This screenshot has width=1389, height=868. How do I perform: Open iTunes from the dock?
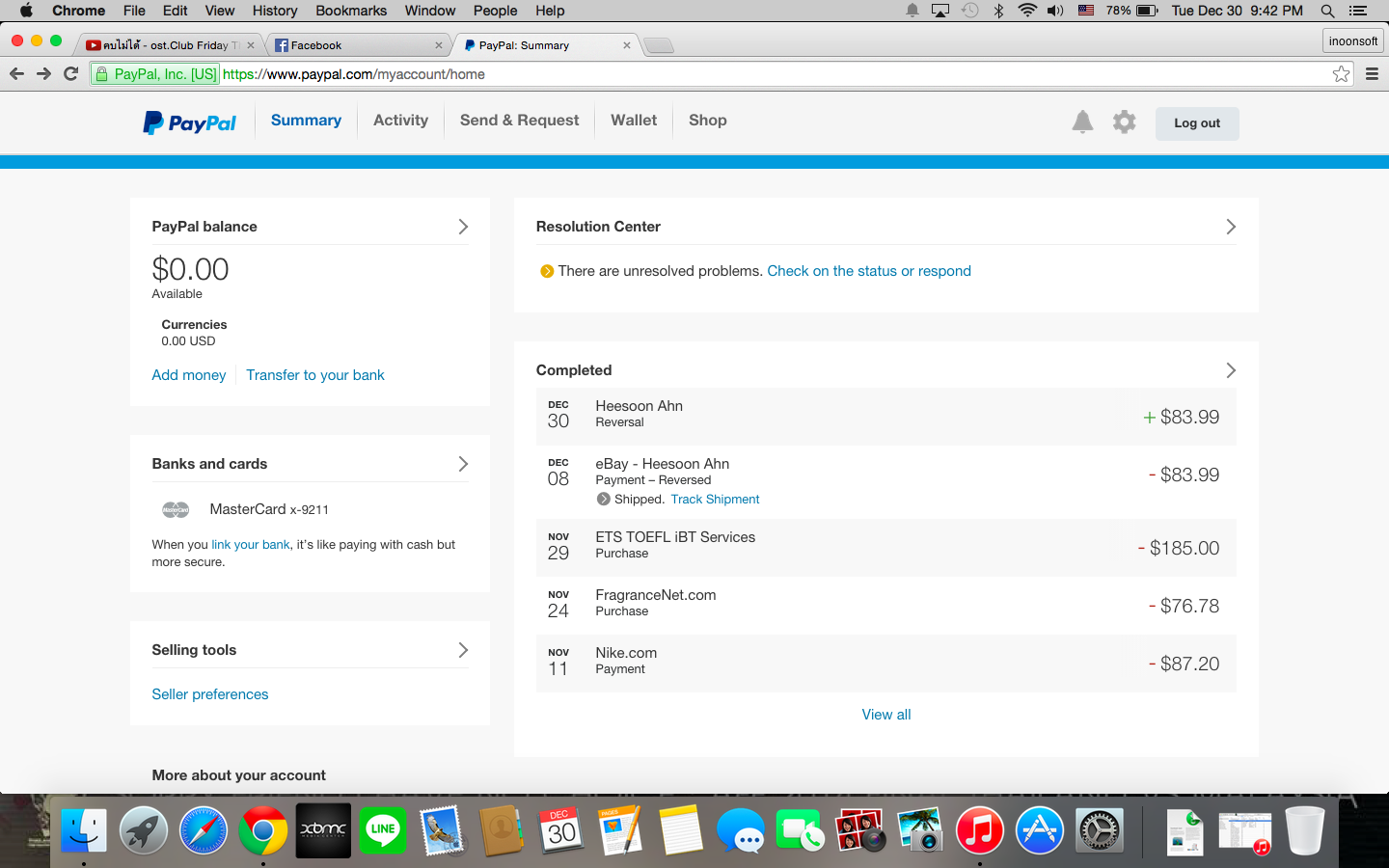[x=979, y=830]
